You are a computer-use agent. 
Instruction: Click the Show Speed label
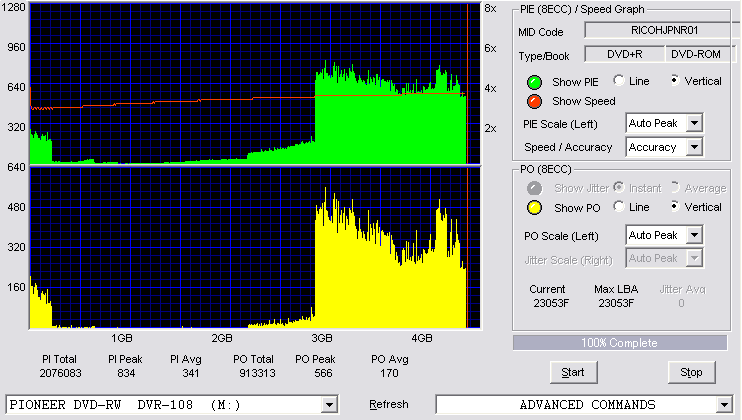(583, 101)
